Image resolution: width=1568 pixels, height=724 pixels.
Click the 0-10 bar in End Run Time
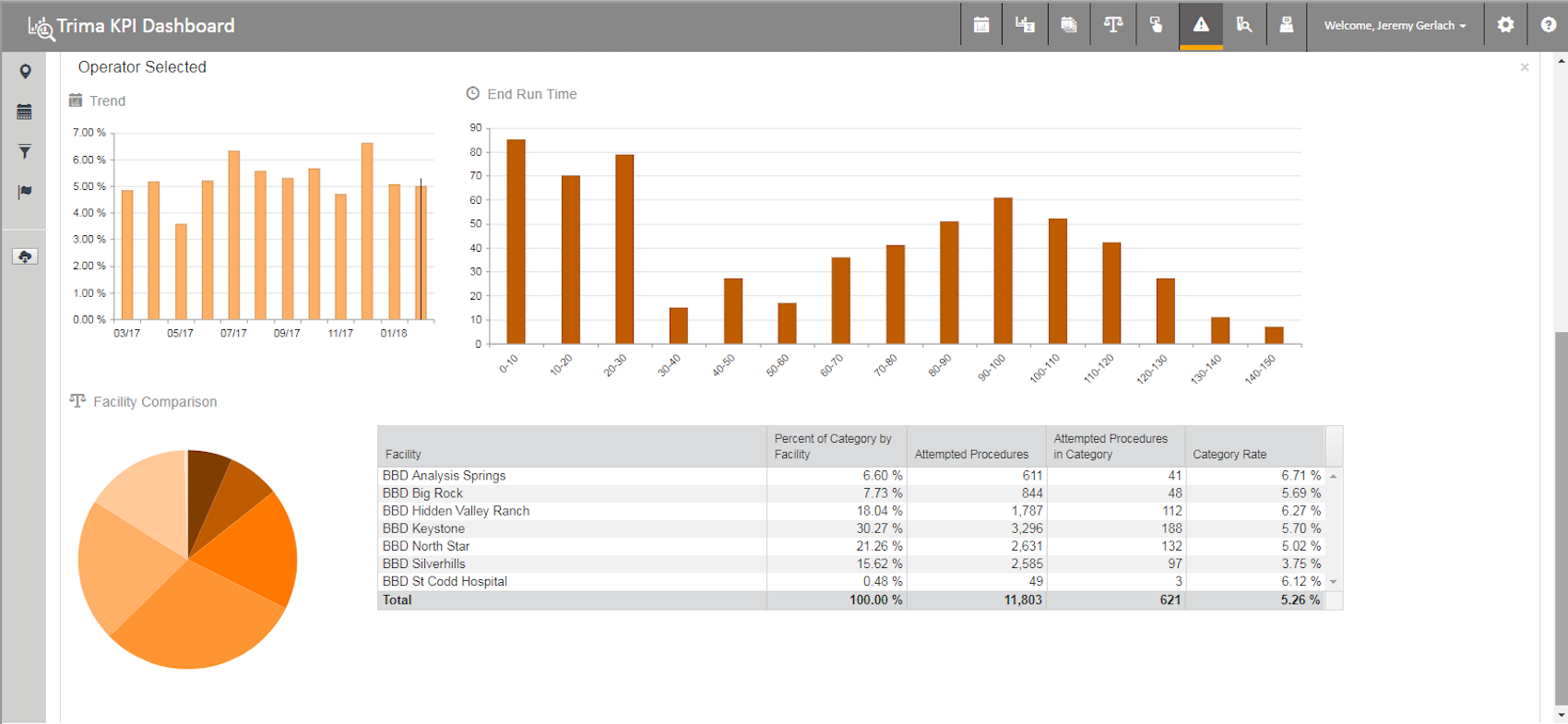[x=517, y=242]
